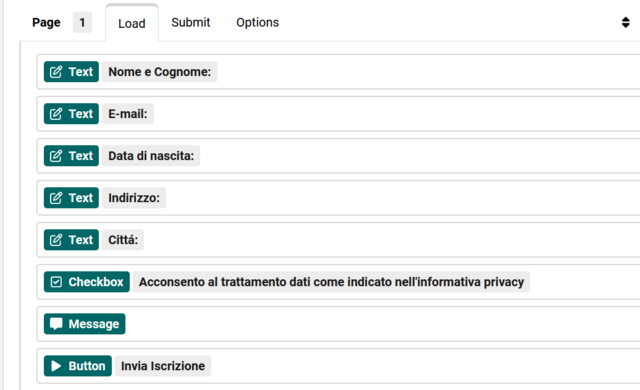Select page number 1 badge
640x390 pixels.
[x=82, y=22]
